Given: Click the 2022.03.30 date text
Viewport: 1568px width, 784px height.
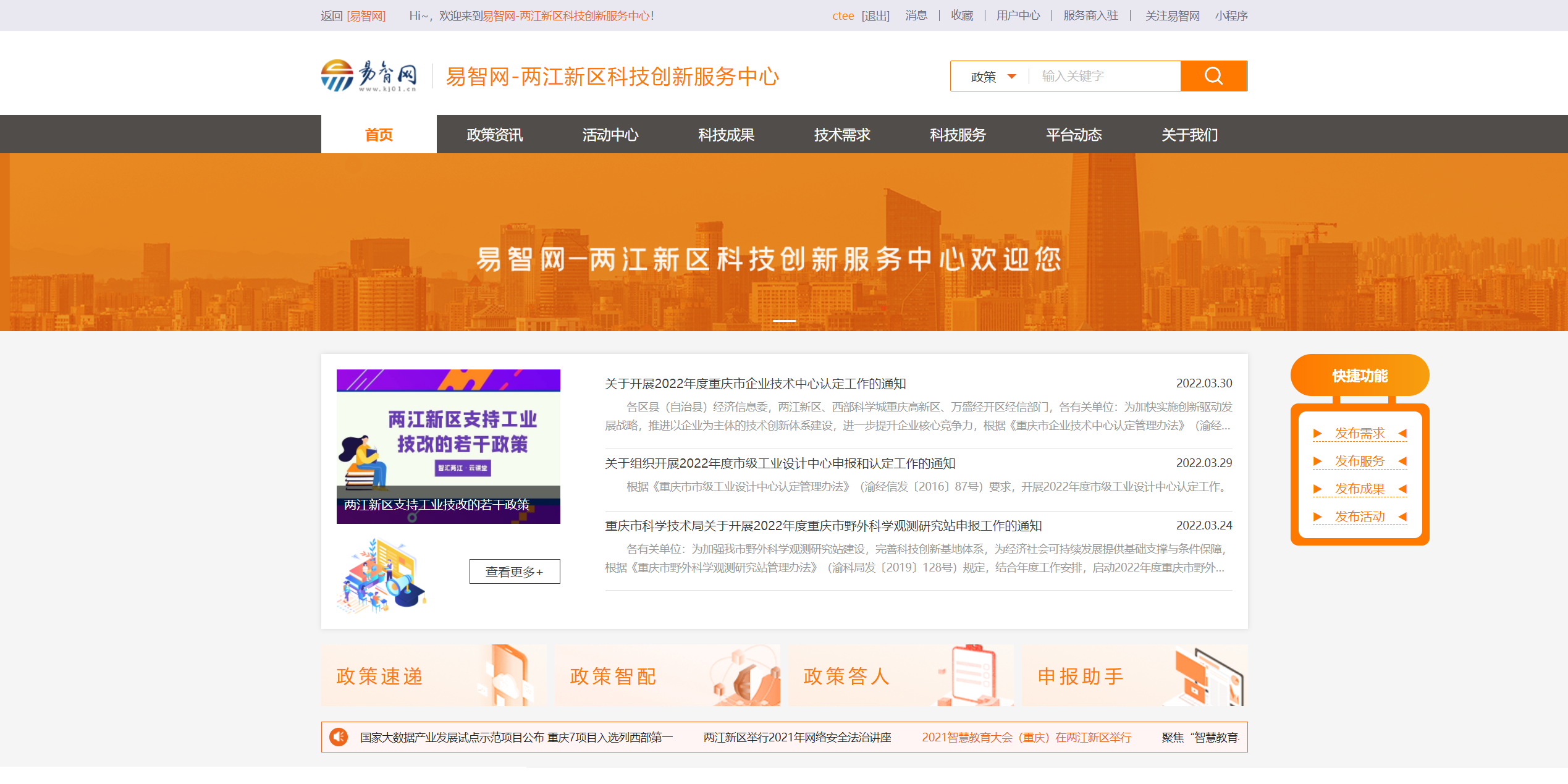Looking at the screenshot, I should click(x=1203, y=383).
